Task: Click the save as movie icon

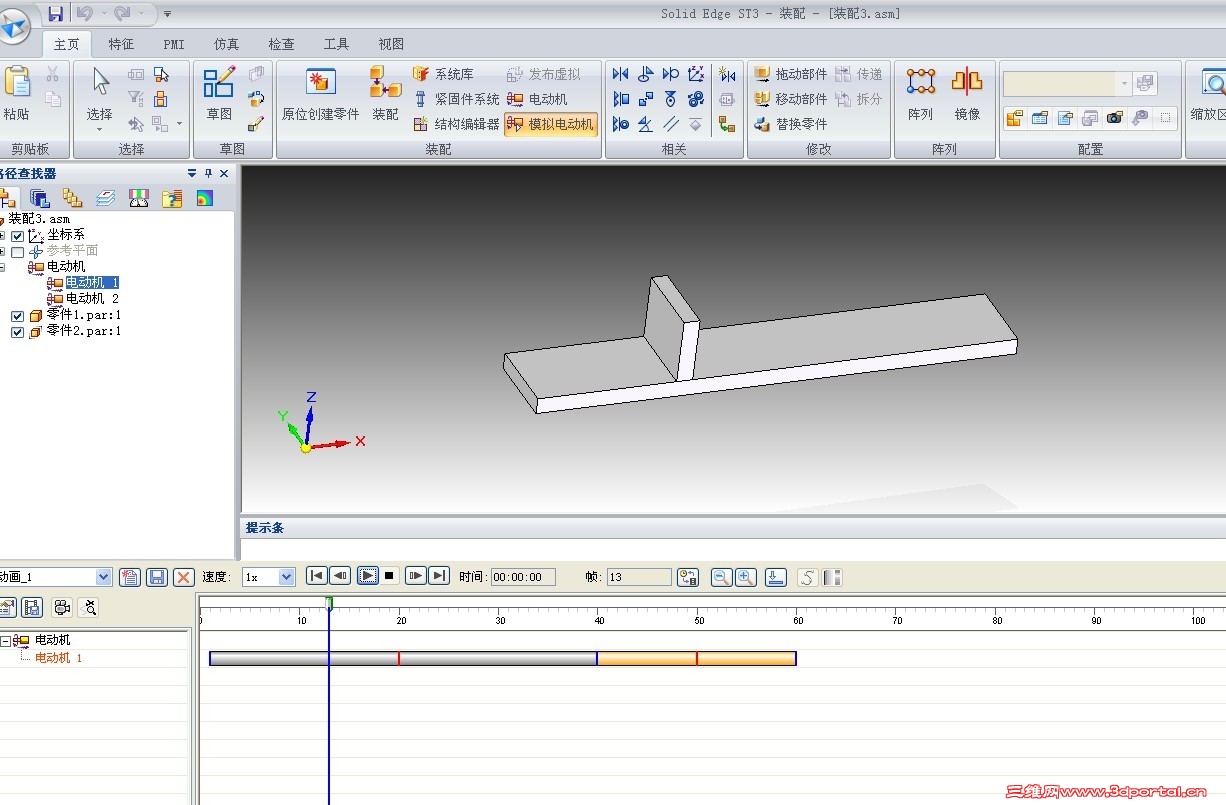Action: [x=31, y=607]
